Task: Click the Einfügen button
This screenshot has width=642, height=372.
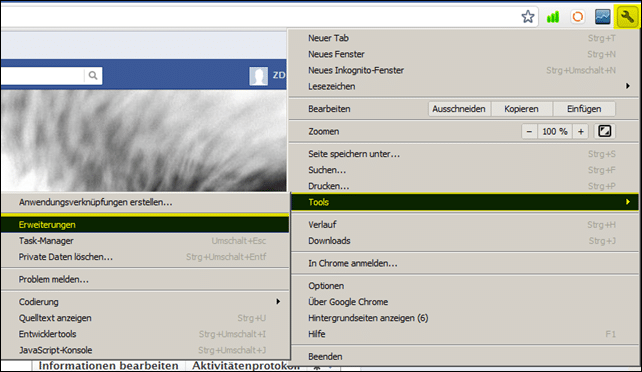Action: [584, 109]
